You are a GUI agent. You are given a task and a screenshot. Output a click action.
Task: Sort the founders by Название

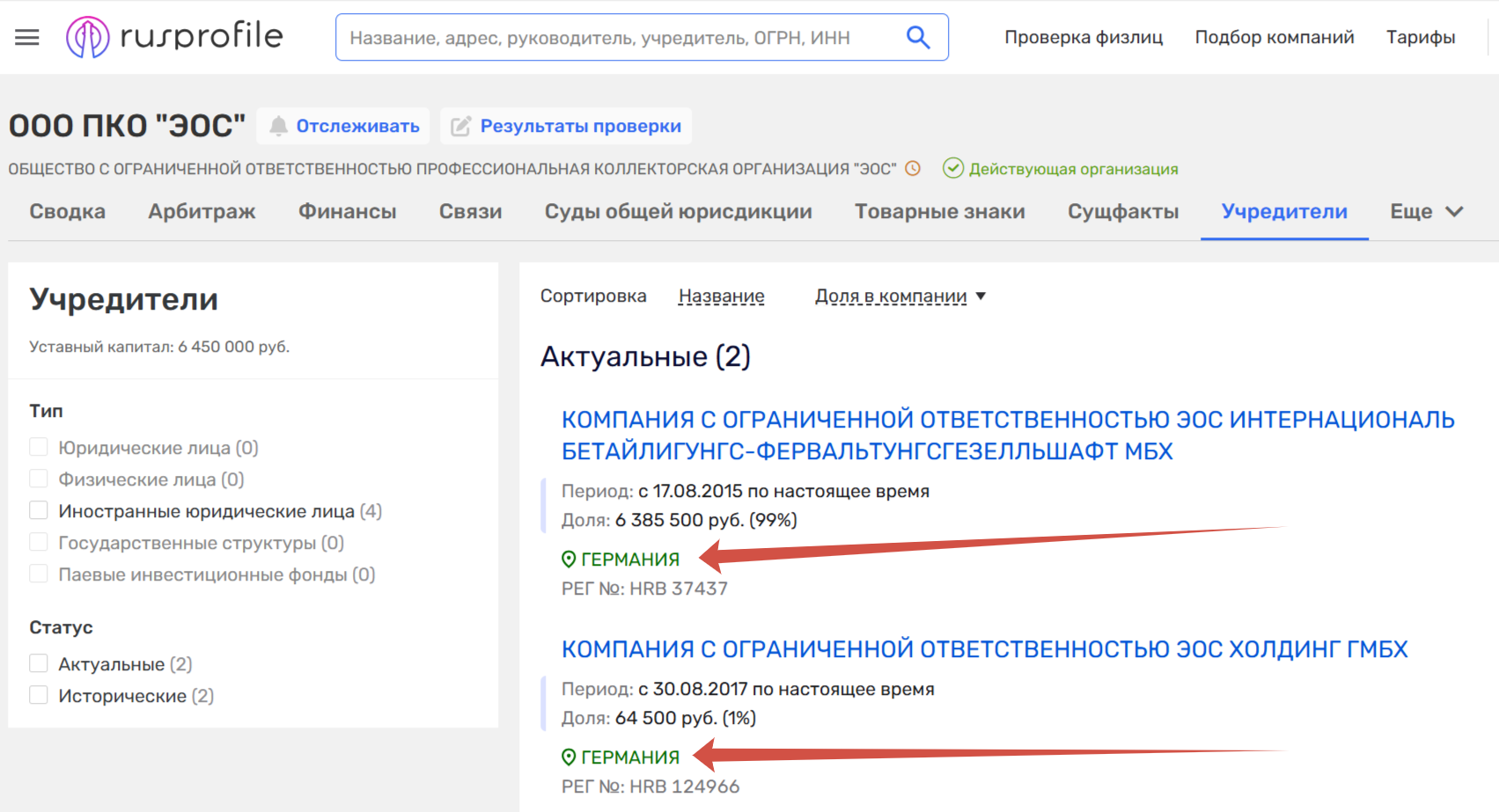pos(721,296)
